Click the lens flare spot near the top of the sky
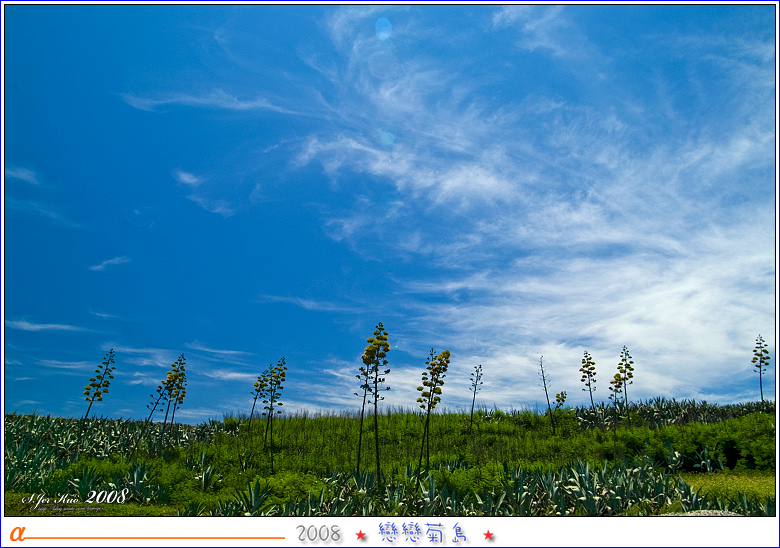Image resolution: width=780 pixels, height=548 pixels. [x=383, y=28]
